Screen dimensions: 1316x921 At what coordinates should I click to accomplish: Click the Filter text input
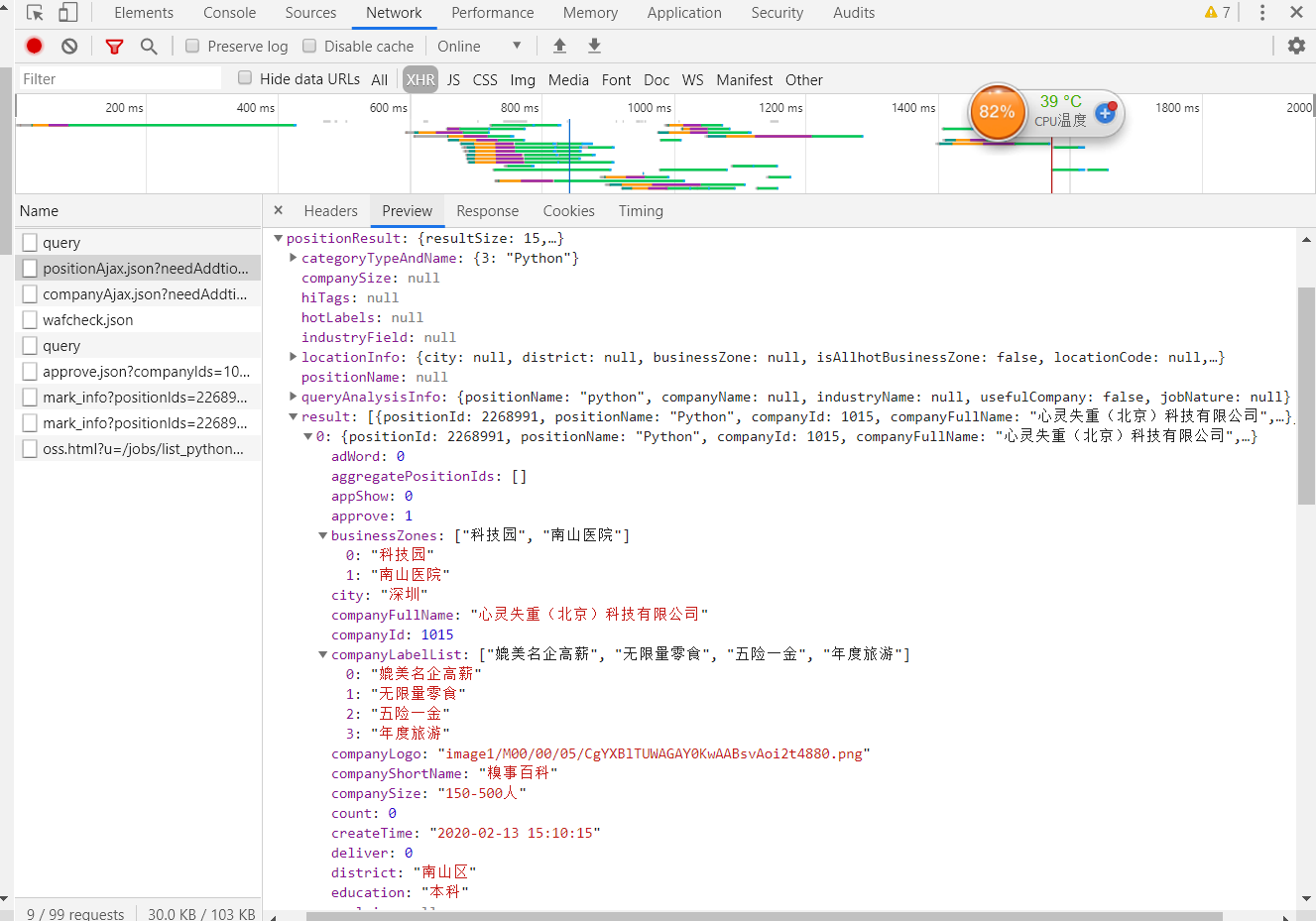tap(119, 79)
